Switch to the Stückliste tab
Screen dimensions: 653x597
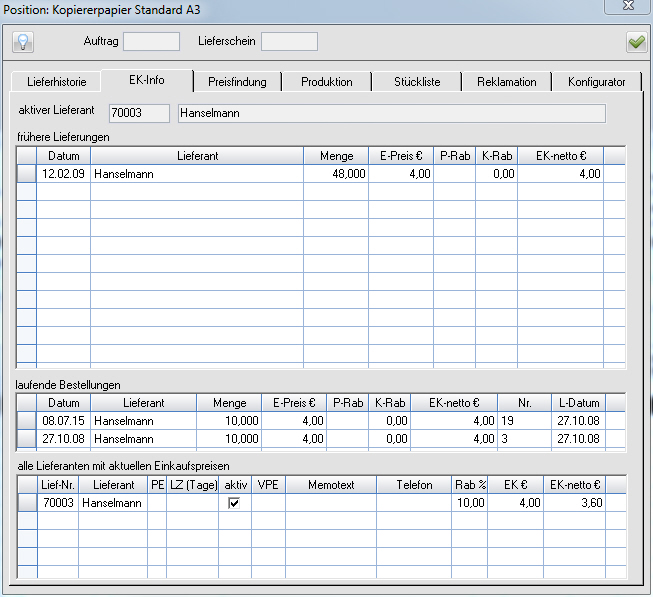point(417,82)
